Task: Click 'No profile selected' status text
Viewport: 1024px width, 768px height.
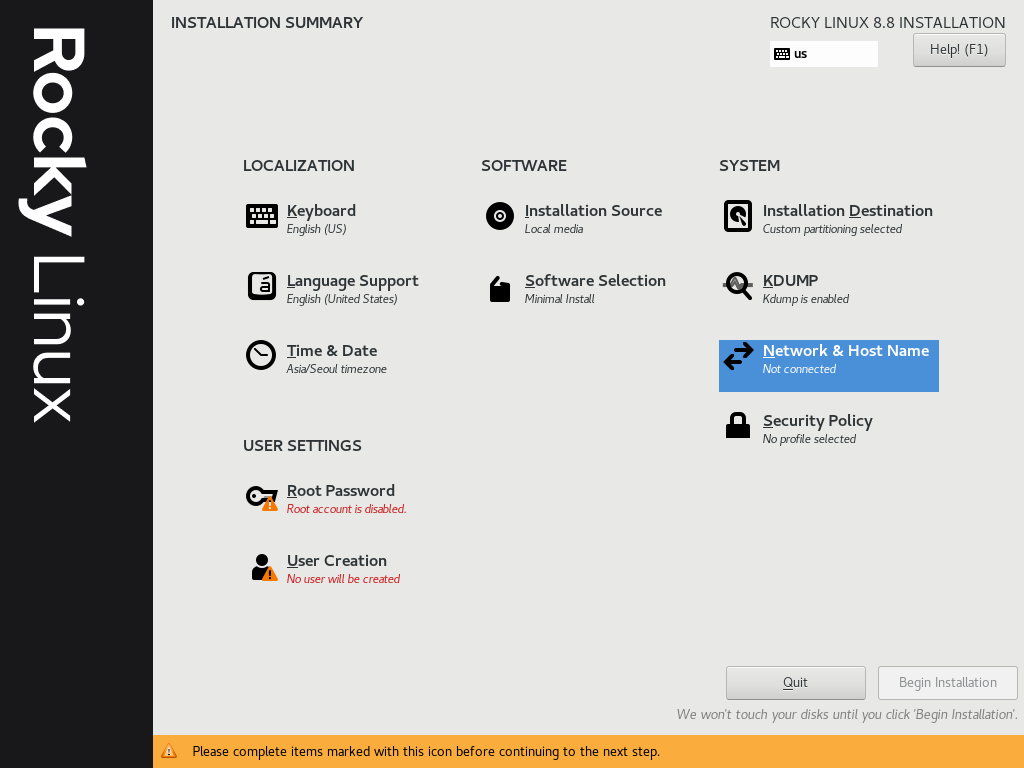Action: tap(809, 439)
